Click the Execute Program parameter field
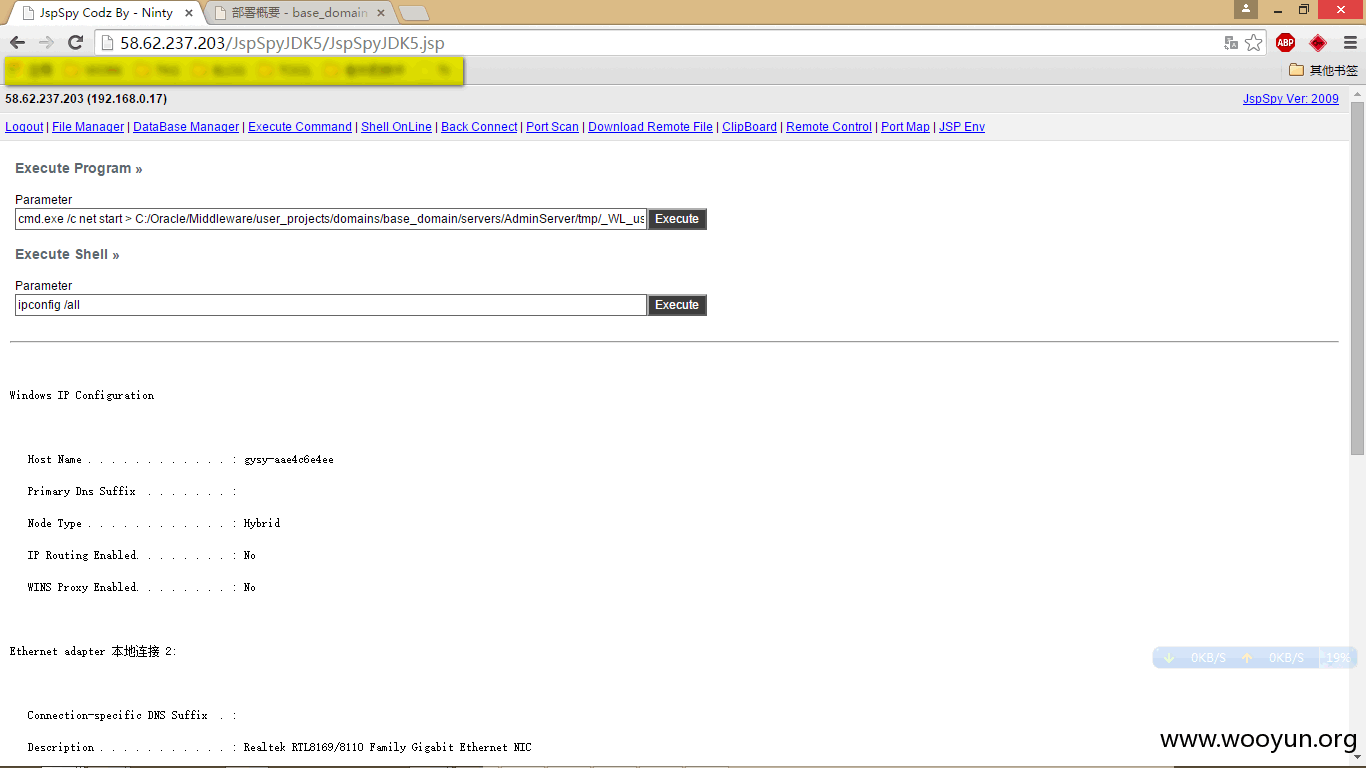 (x=331, y=219)
